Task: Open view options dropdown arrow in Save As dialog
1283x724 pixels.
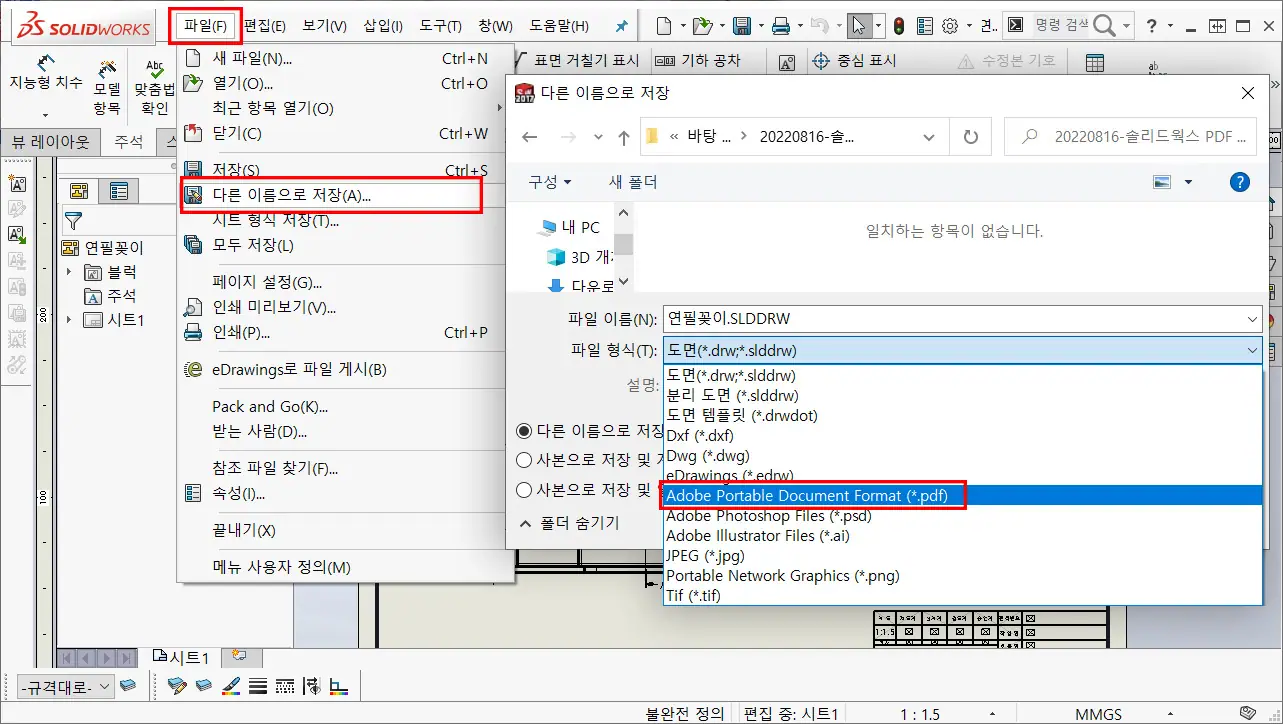Action: (1188, 182)
